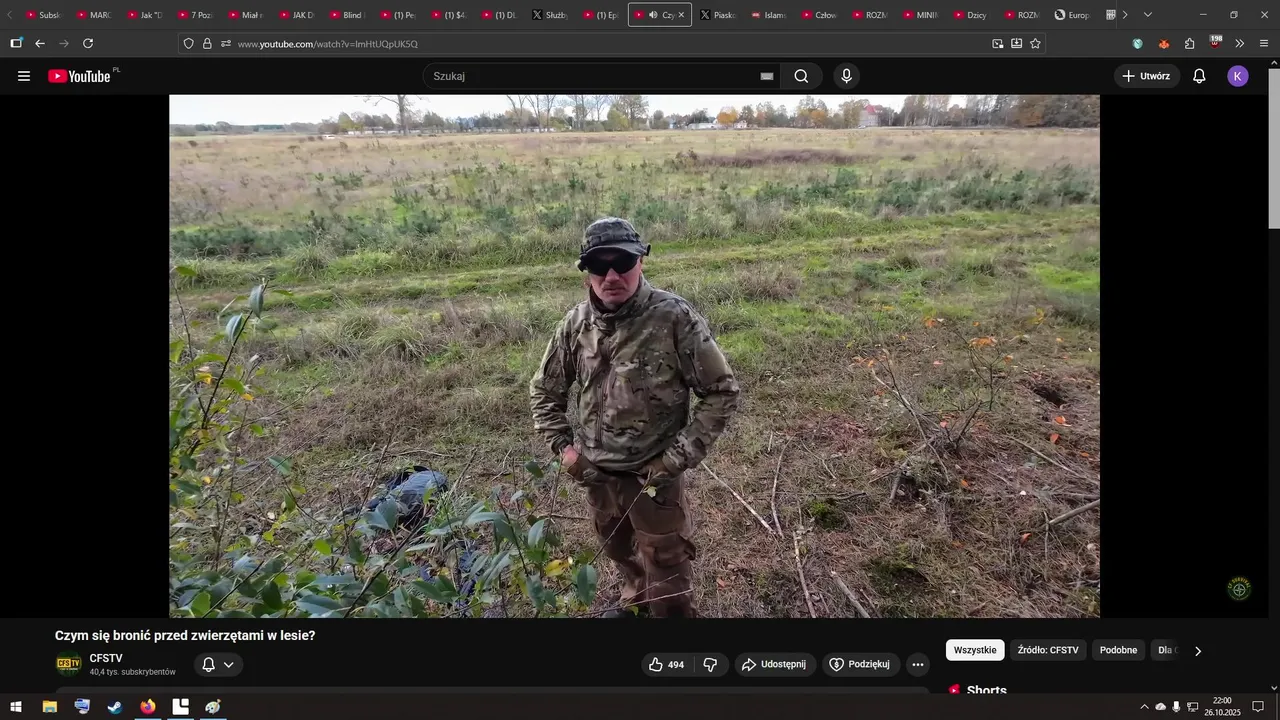The image size is (1280, 720).
Task: Click the tray microphone icon
Action: [x=1176, y=707]
